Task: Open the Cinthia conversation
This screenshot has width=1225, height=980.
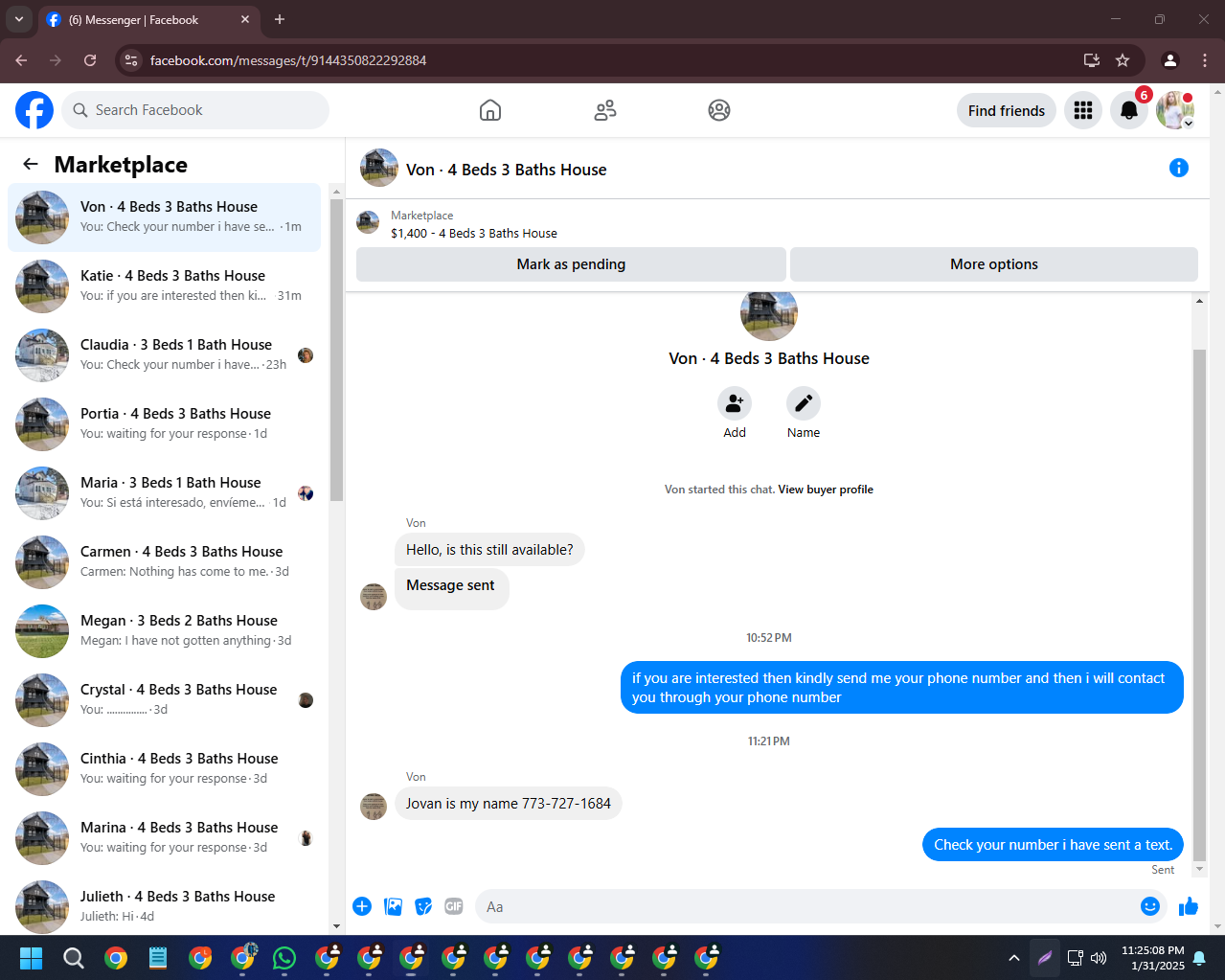Action: point(164,769)
